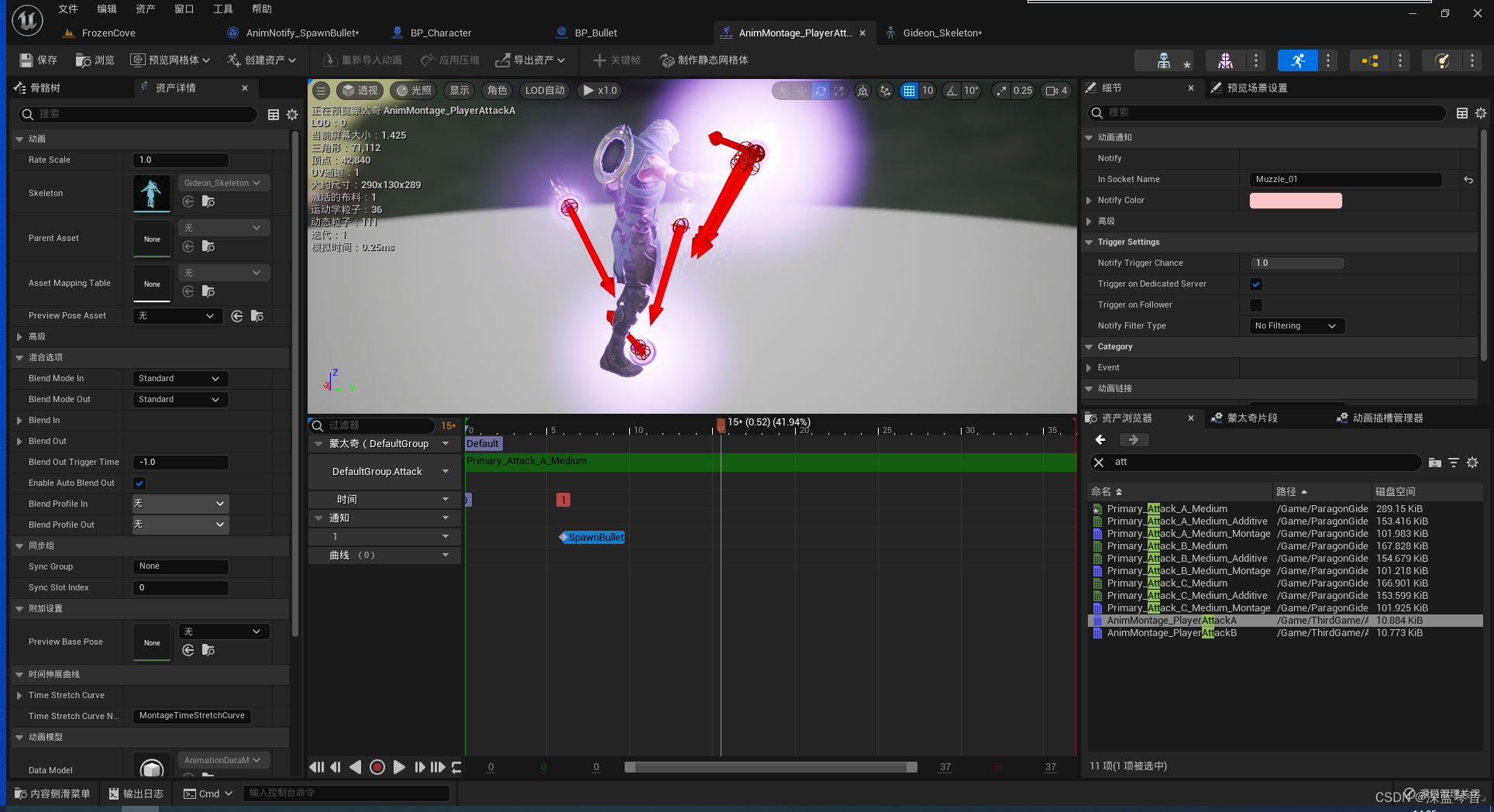Open the 输出日志 output log
This screenshot has height=812, width=1494.
[136, 794]
